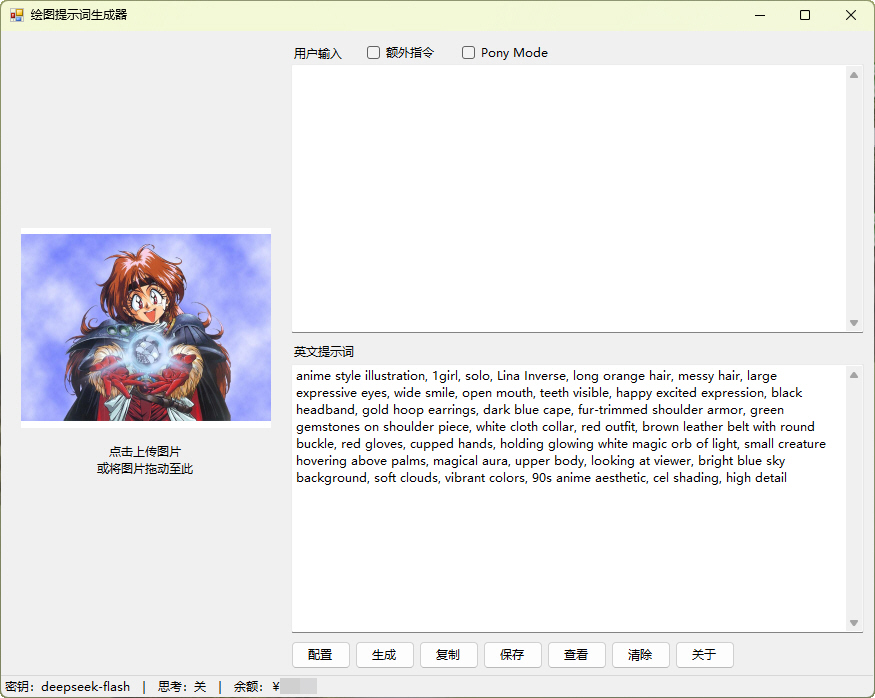Click the 查看 button
The width and height of the screenshot is (875, 698).
coord(576,654)
